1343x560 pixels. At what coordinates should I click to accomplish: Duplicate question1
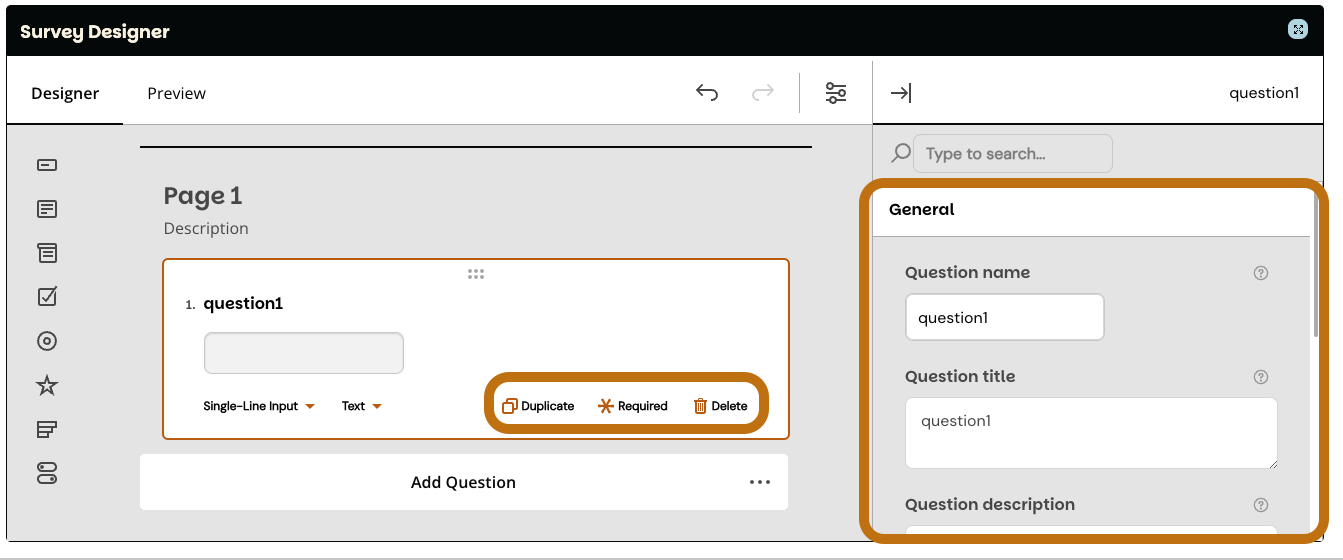point(538,406)
